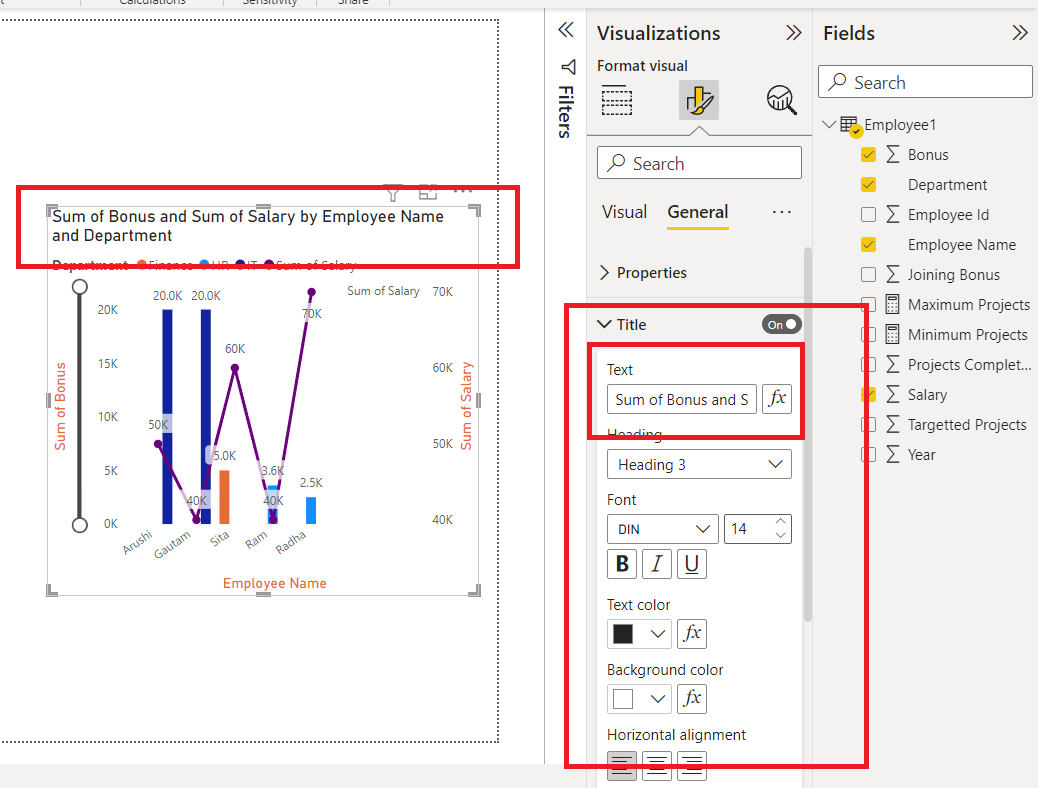
Task: Open the Format visual paintbrush icon
Action: [x=698, y=101]
